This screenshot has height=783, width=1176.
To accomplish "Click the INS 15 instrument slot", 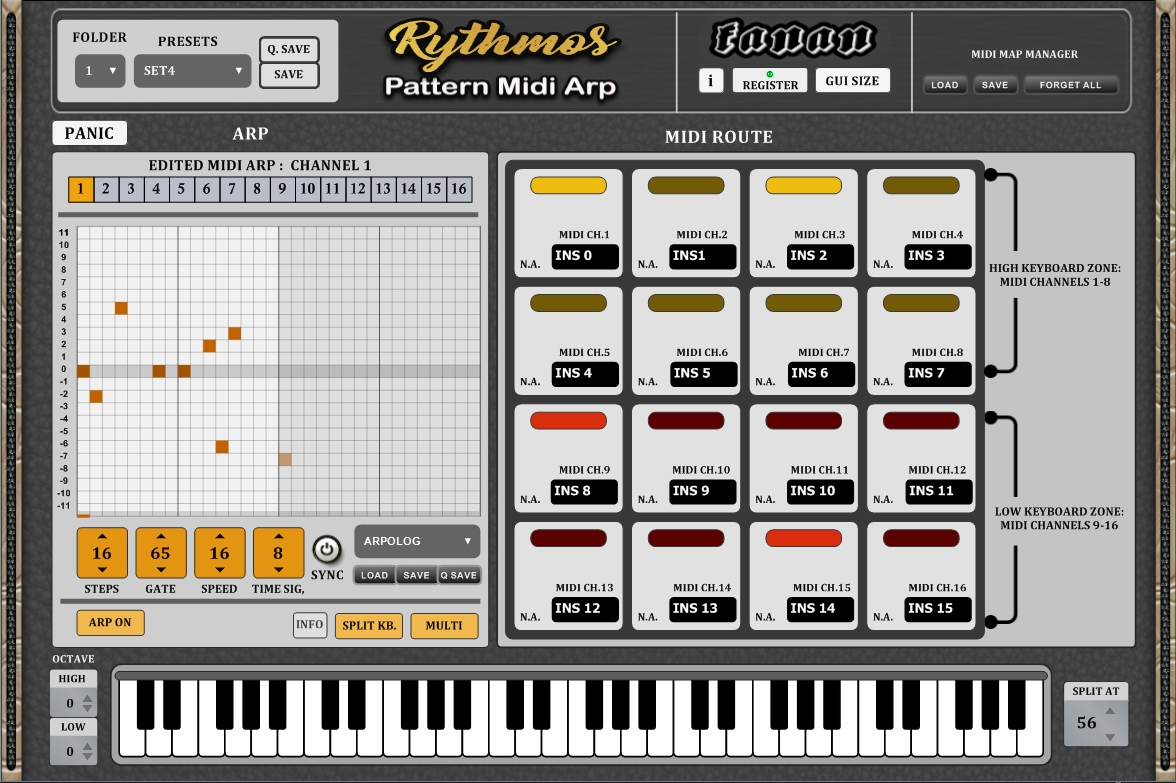I will [x=939, y=609].
